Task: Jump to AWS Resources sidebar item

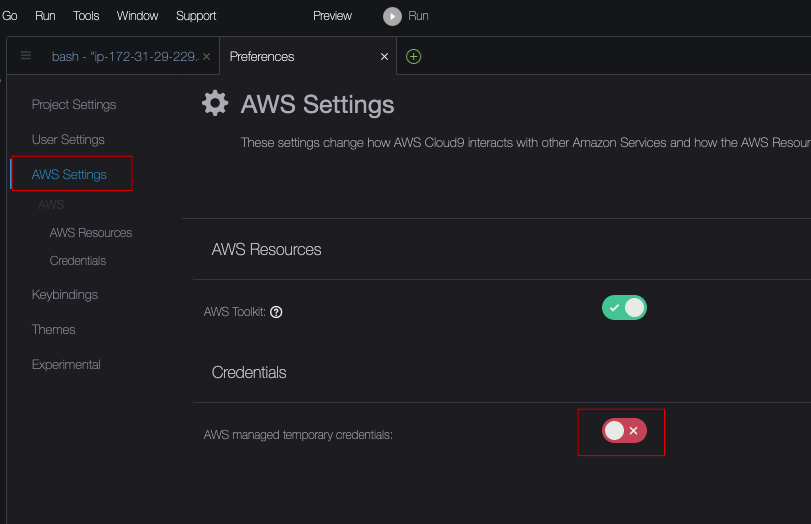Action: click(x=91, y=233)
